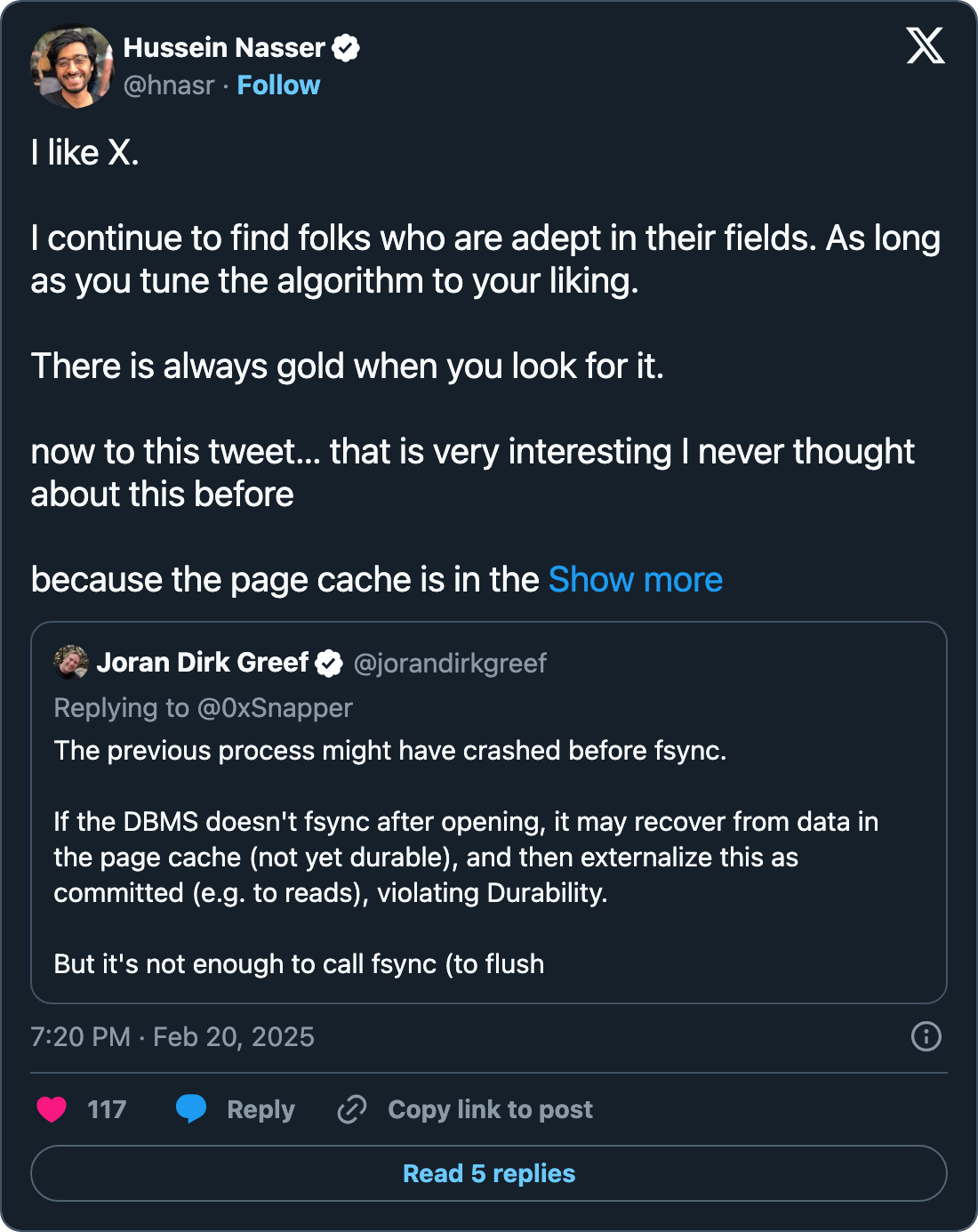The width and height of the screenshot is (978, 1232).
Task: Click the 117 likes count
Action: pos(107,1109)
